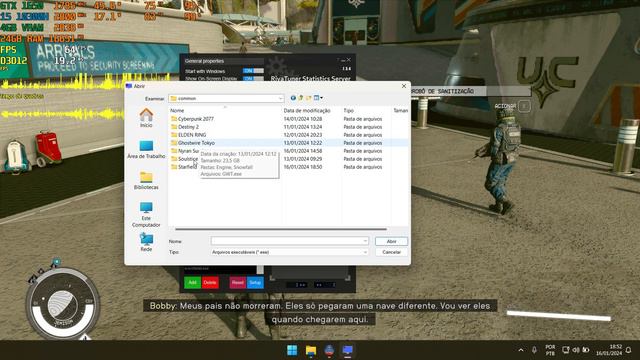The image size is (640, 360).
Task: Create a new folder in dialog
Action: (309, 98)
